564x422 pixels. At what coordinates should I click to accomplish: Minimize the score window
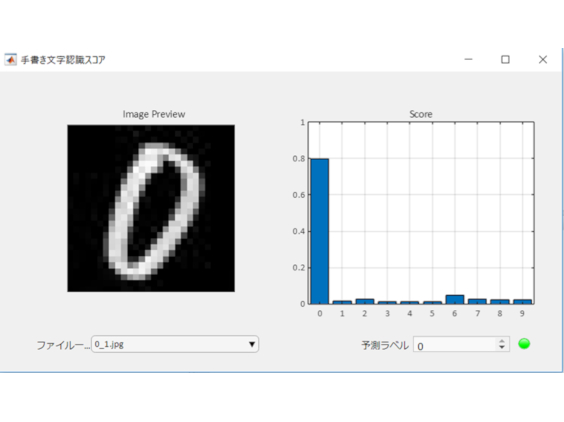click(468, 59)
